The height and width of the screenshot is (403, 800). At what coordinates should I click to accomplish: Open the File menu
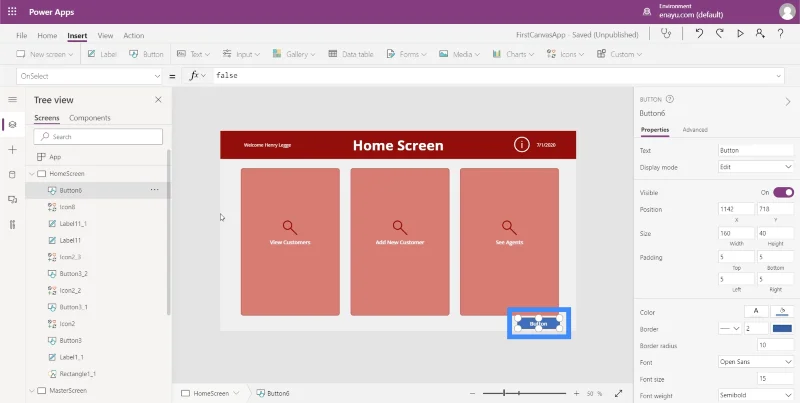(x=21, y=36)
